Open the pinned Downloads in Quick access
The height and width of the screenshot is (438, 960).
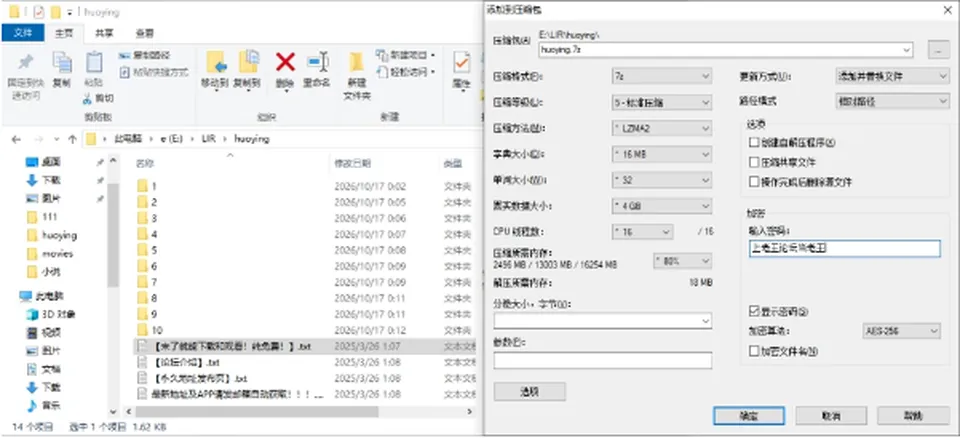[50, 181]
